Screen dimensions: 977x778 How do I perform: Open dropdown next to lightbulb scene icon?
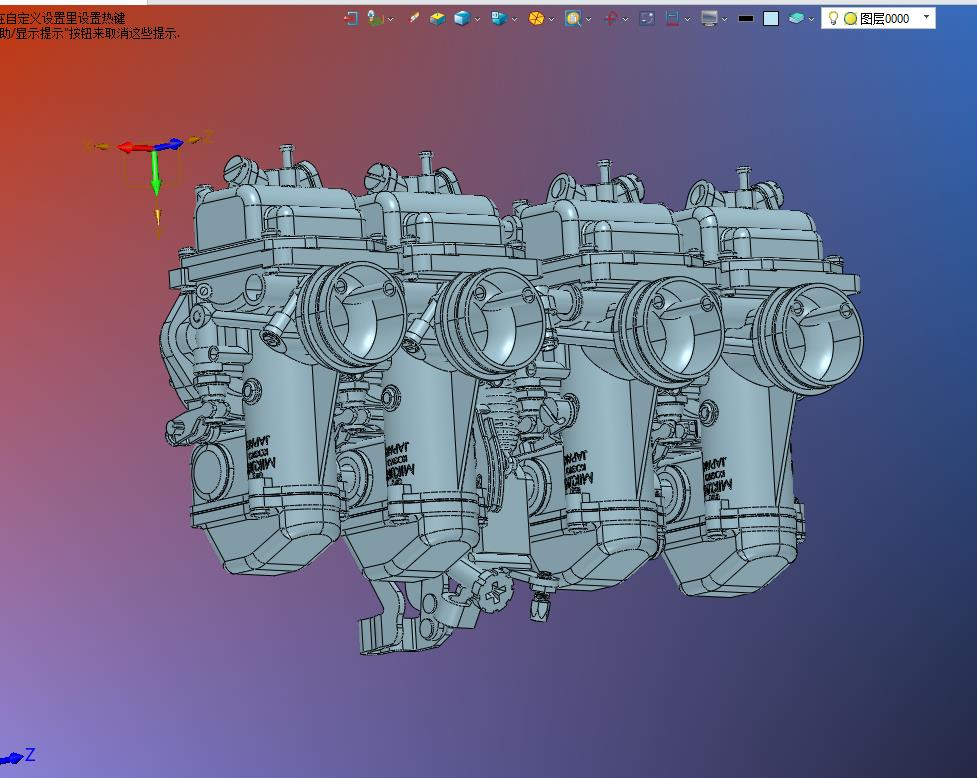coord(391,19)
